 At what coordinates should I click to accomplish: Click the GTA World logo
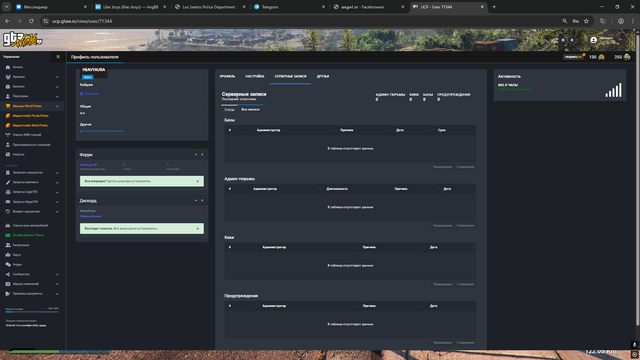coord(22,40)
